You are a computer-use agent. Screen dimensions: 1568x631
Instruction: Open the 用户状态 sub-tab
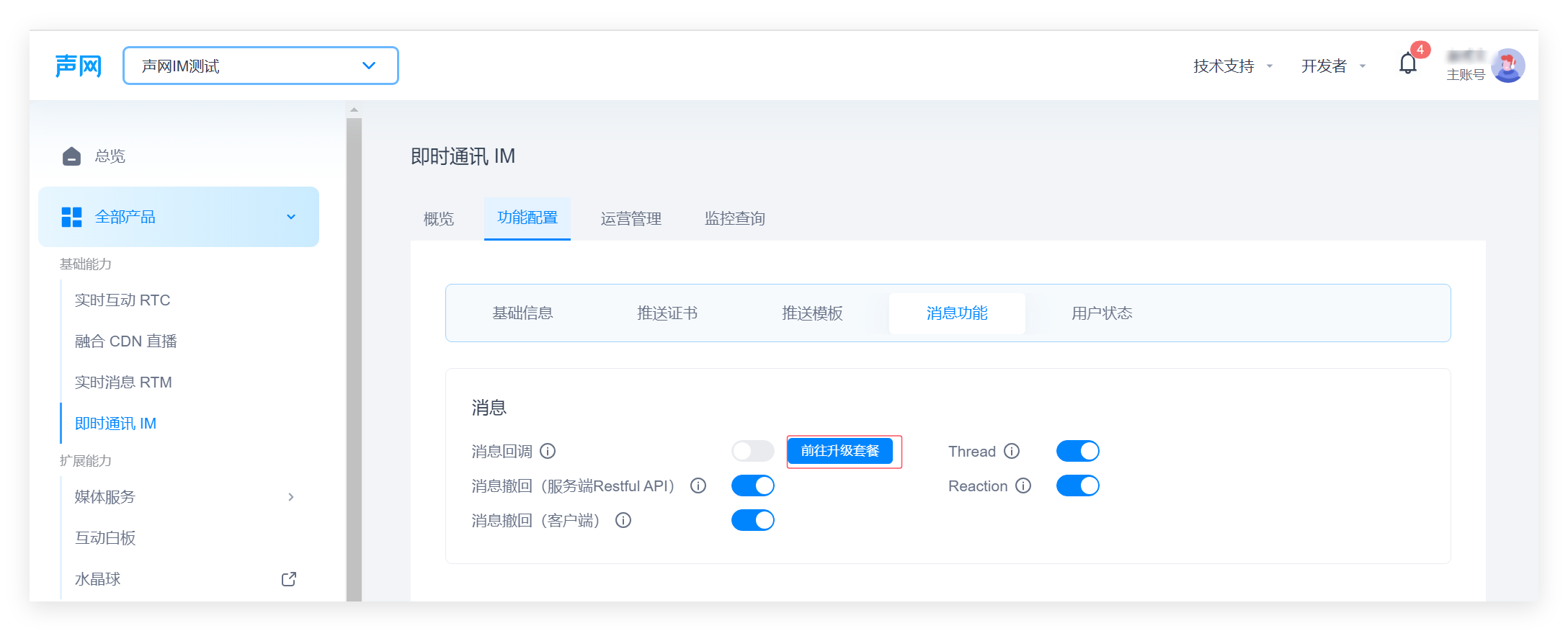(1102, 313)
